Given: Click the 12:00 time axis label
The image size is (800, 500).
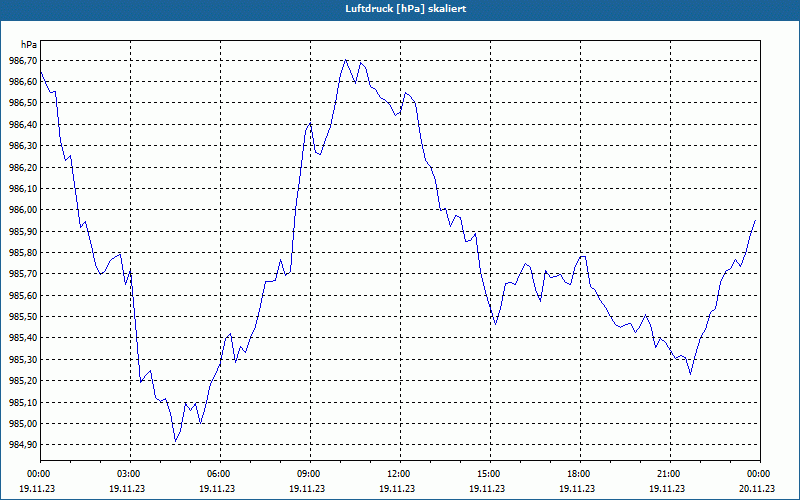Looking at the screenshot, I should click(400, 473).
